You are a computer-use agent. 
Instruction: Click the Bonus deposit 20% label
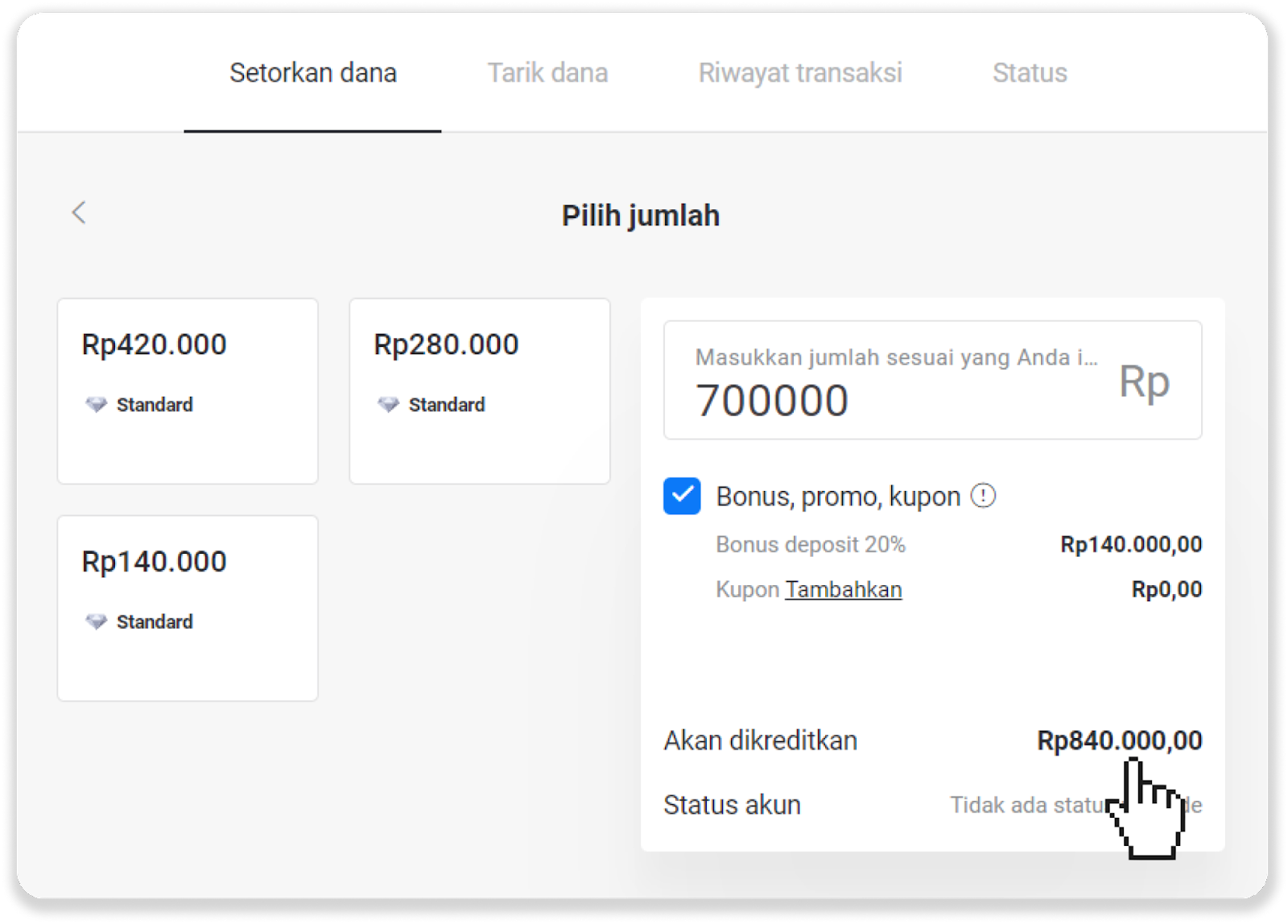[810, 544]
